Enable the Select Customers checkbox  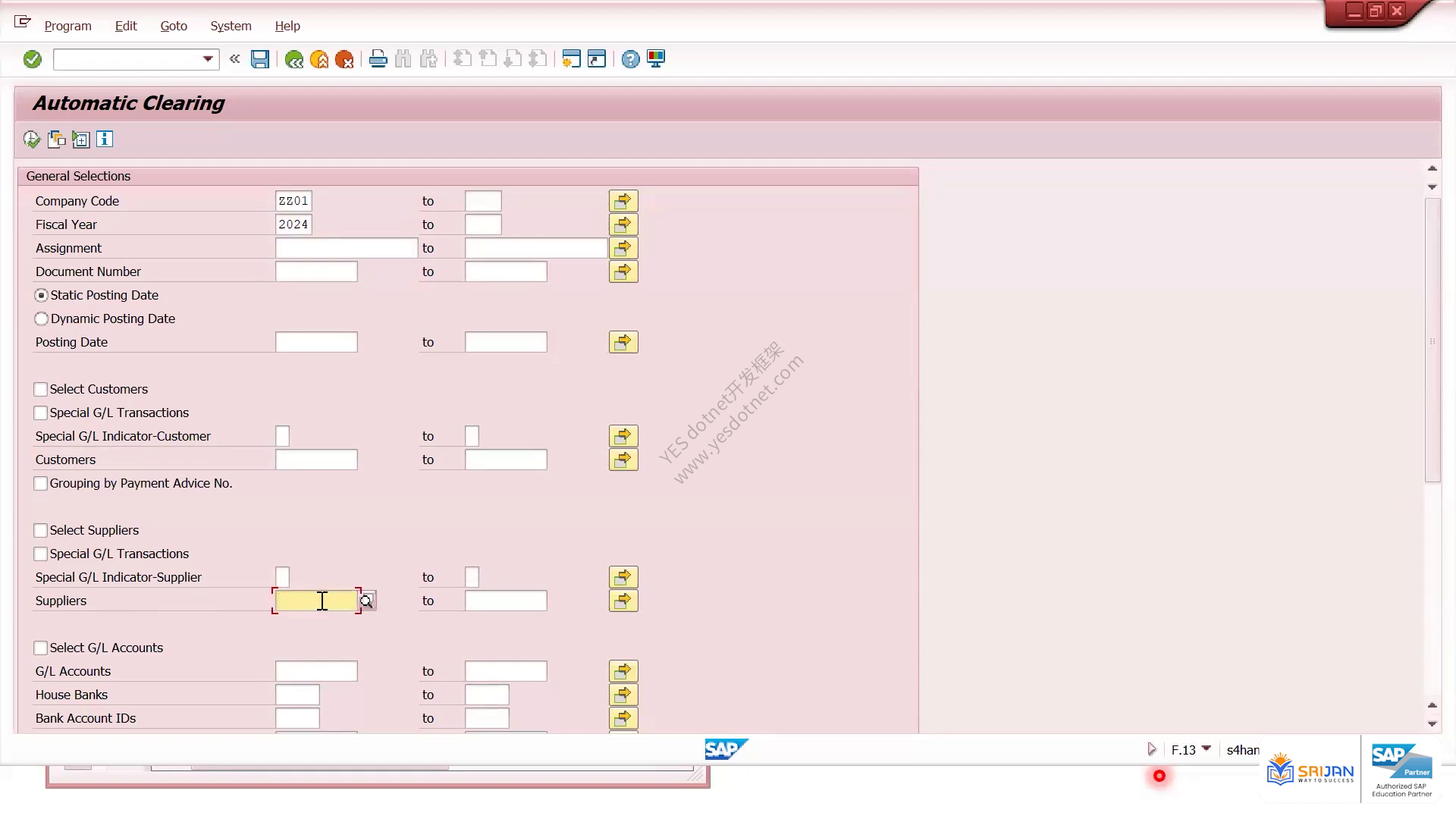pyautogui.click(x=41, y=390)
